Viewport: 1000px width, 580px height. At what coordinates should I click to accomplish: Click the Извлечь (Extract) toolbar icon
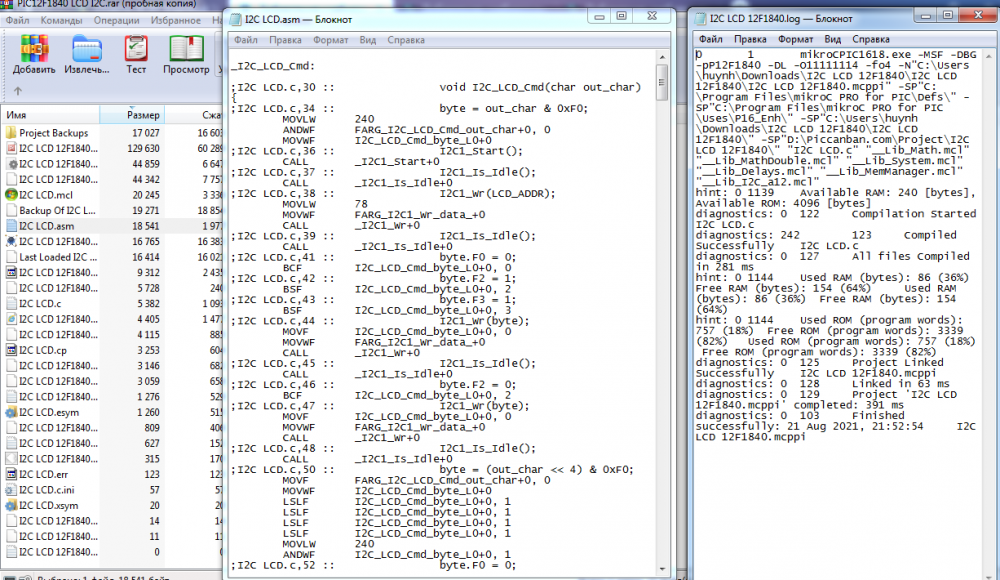click(87, 52)
